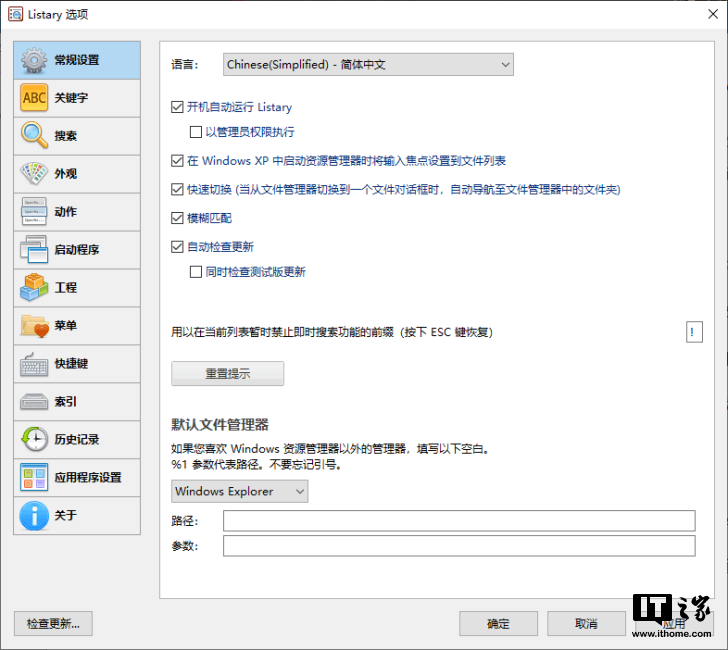Screen dimensions: 728x650
Task: Click the 应用 button
Action: pos(674,624)
